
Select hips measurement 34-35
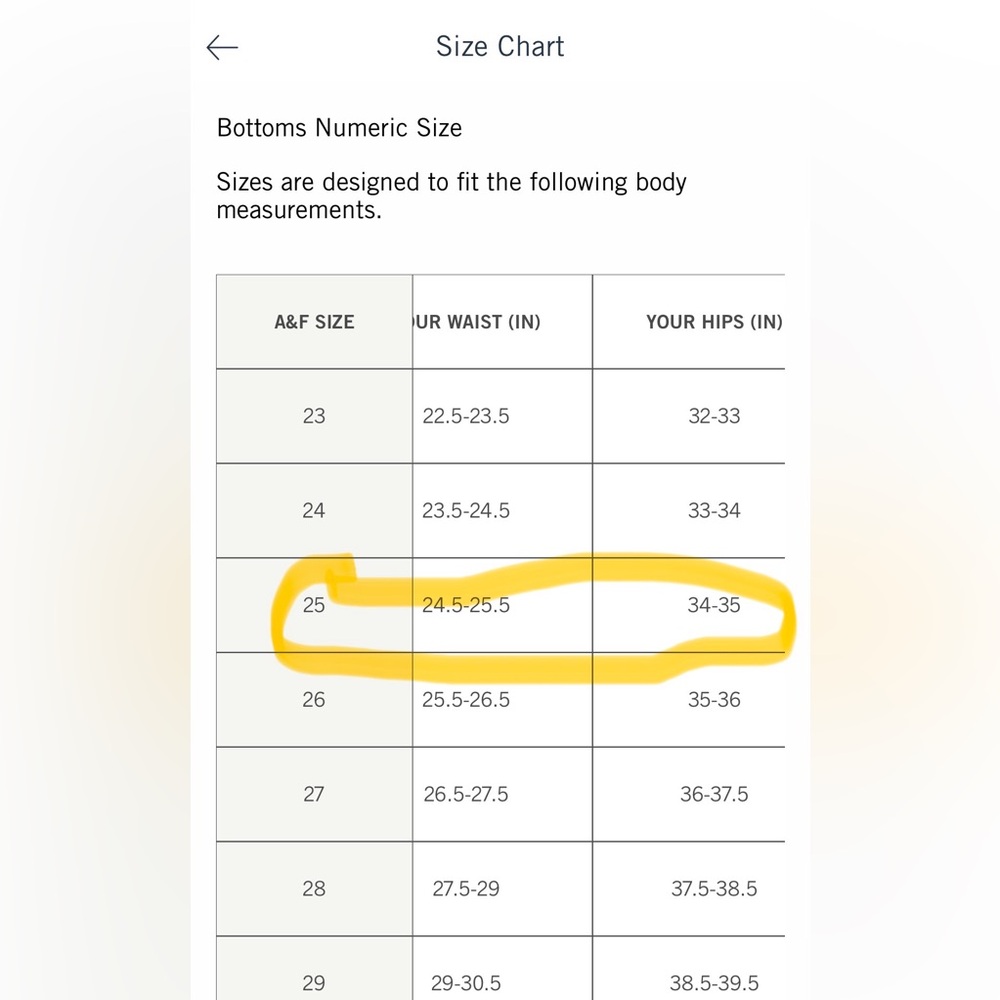coord(714,605)
